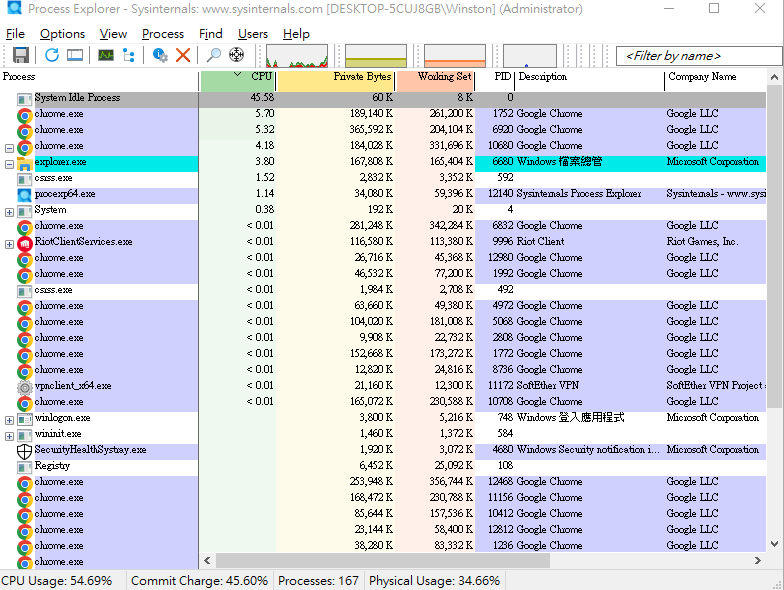Open the System Information graph icon
The width and height of the screenshot is (784, 590).
(106, 55)
